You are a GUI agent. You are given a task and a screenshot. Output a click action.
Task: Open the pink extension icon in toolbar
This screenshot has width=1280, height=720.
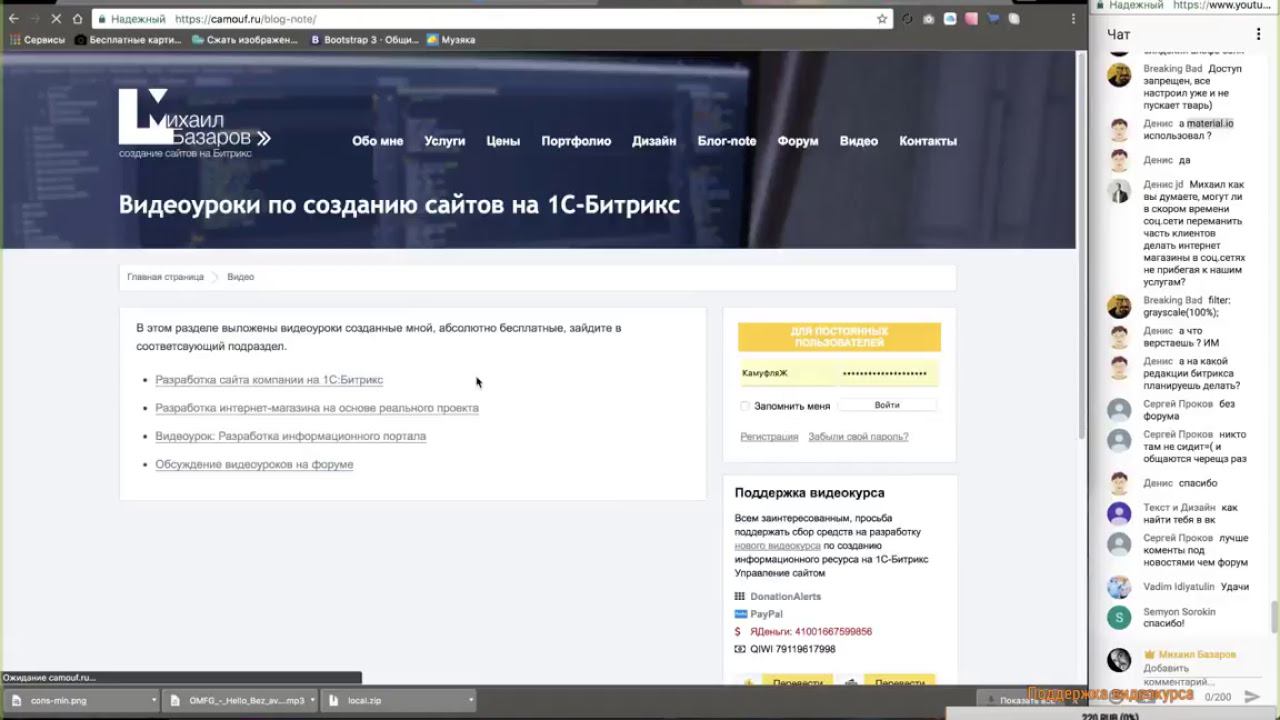click(971, 19)
